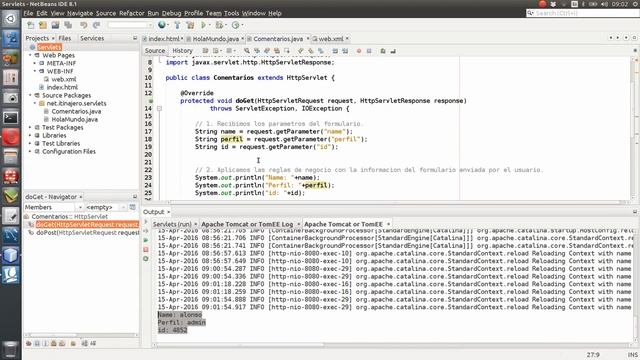Open the <empty> filter dropdown in Navigator
This screenshot has height=360, width=640.
point(106,207)
